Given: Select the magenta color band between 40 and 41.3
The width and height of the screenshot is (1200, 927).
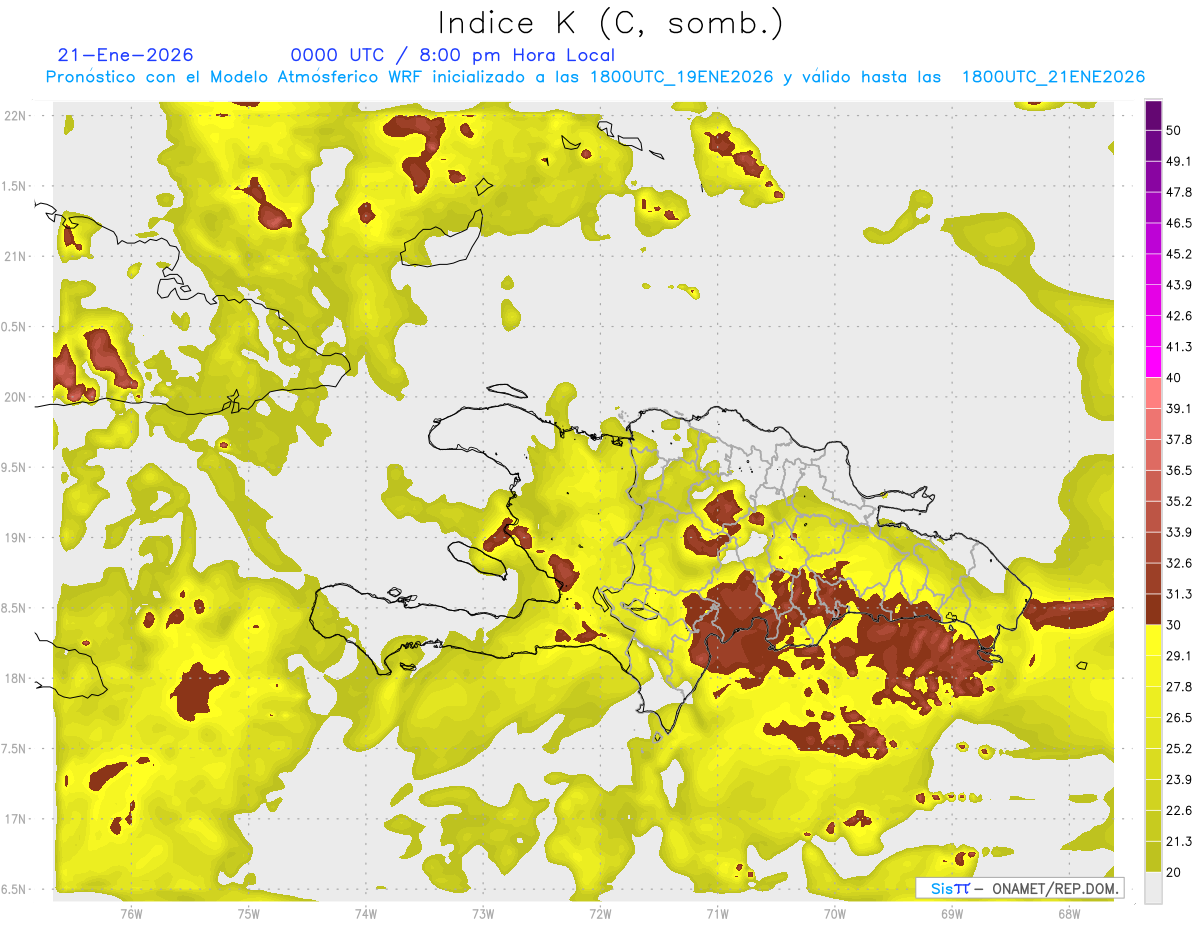Looking at the screenshot, I should (x=1154, y=362).
